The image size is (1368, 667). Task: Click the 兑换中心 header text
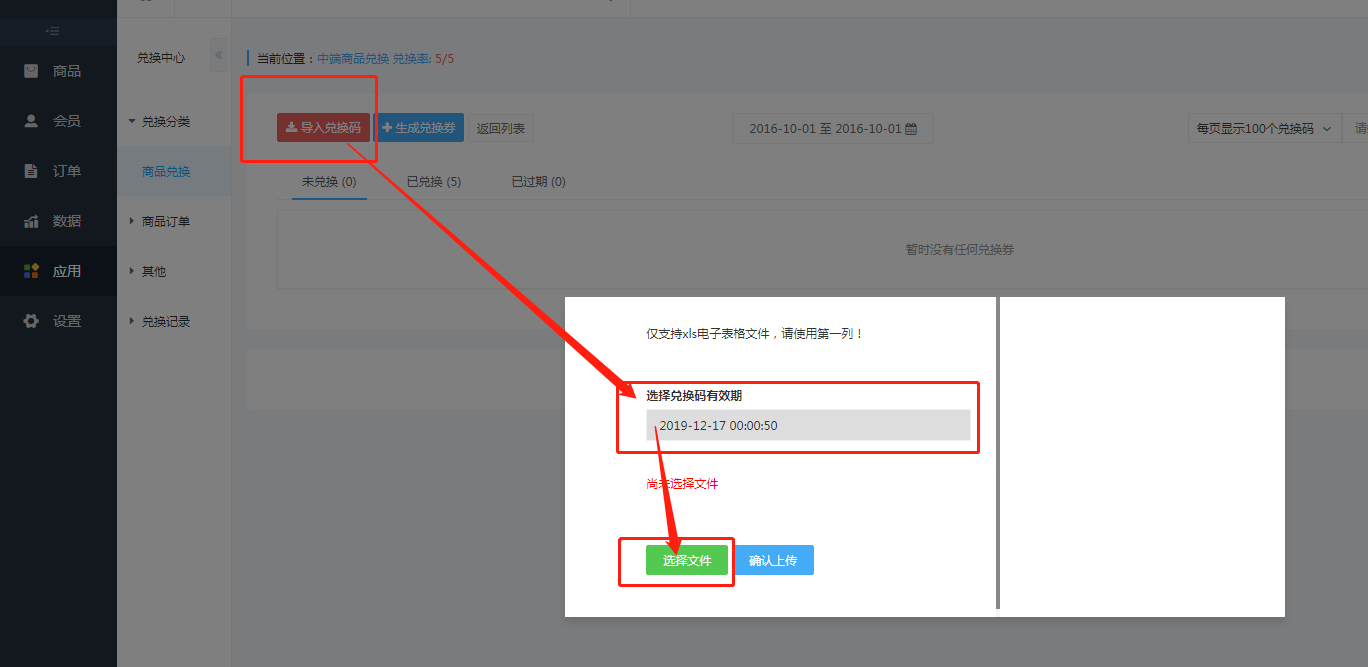[x=161, y=58]
